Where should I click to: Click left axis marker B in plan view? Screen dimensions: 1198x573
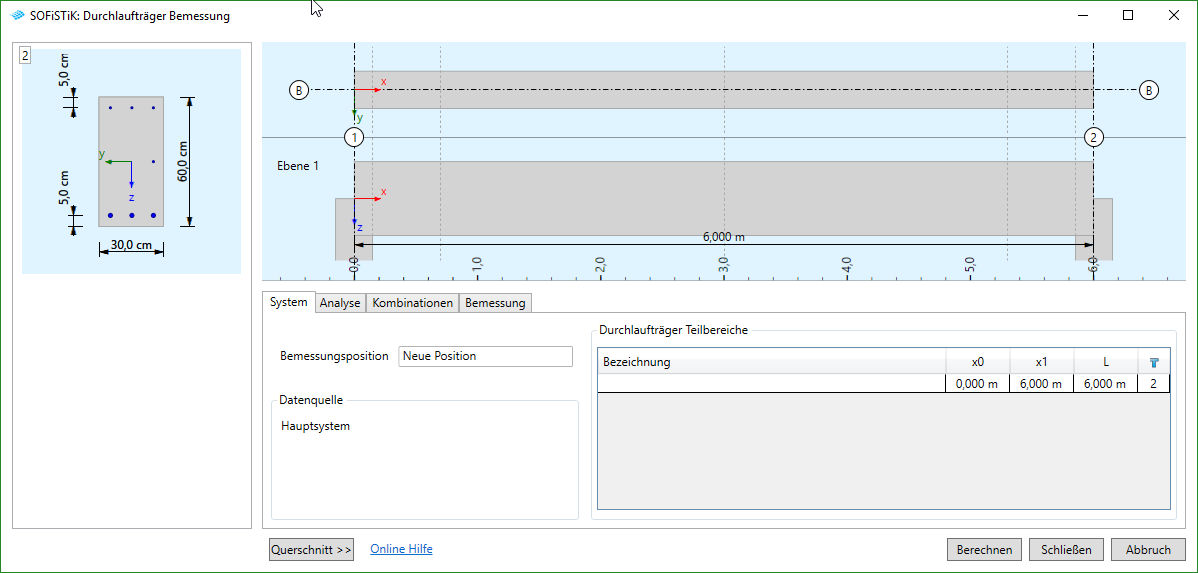pyautogui.click(x=298, y=90)
